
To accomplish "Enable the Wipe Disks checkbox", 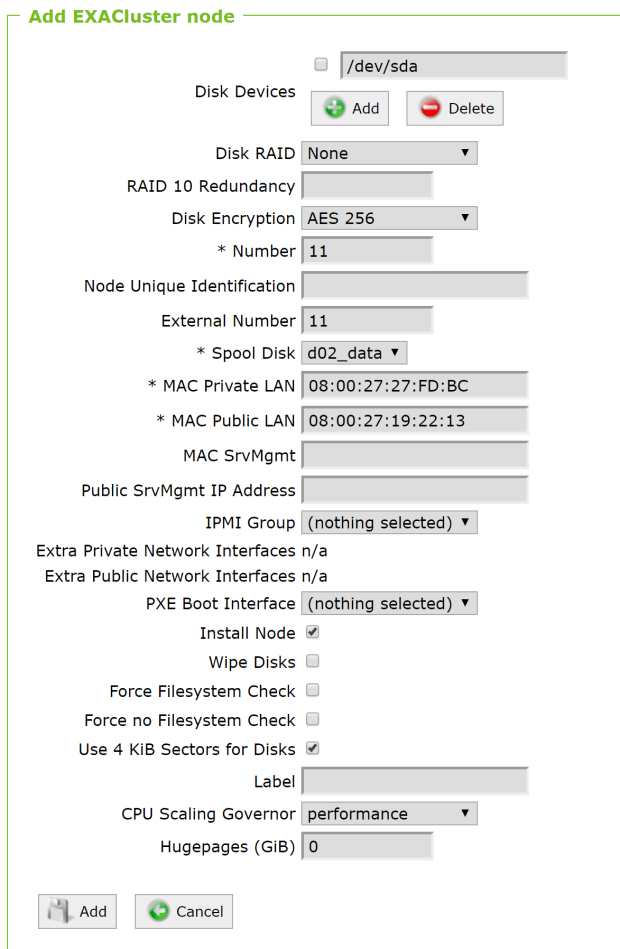I will coord(312,661).
